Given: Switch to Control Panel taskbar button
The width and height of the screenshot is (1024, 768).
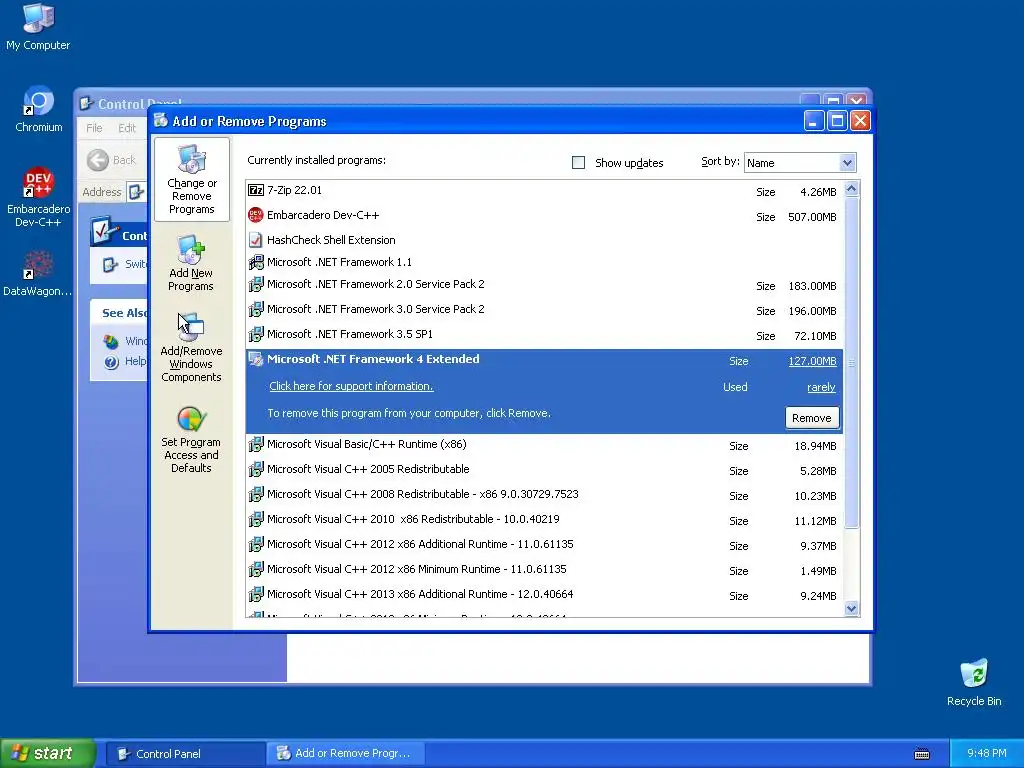Looking at the screenshot, I should (x=185, y=754).
